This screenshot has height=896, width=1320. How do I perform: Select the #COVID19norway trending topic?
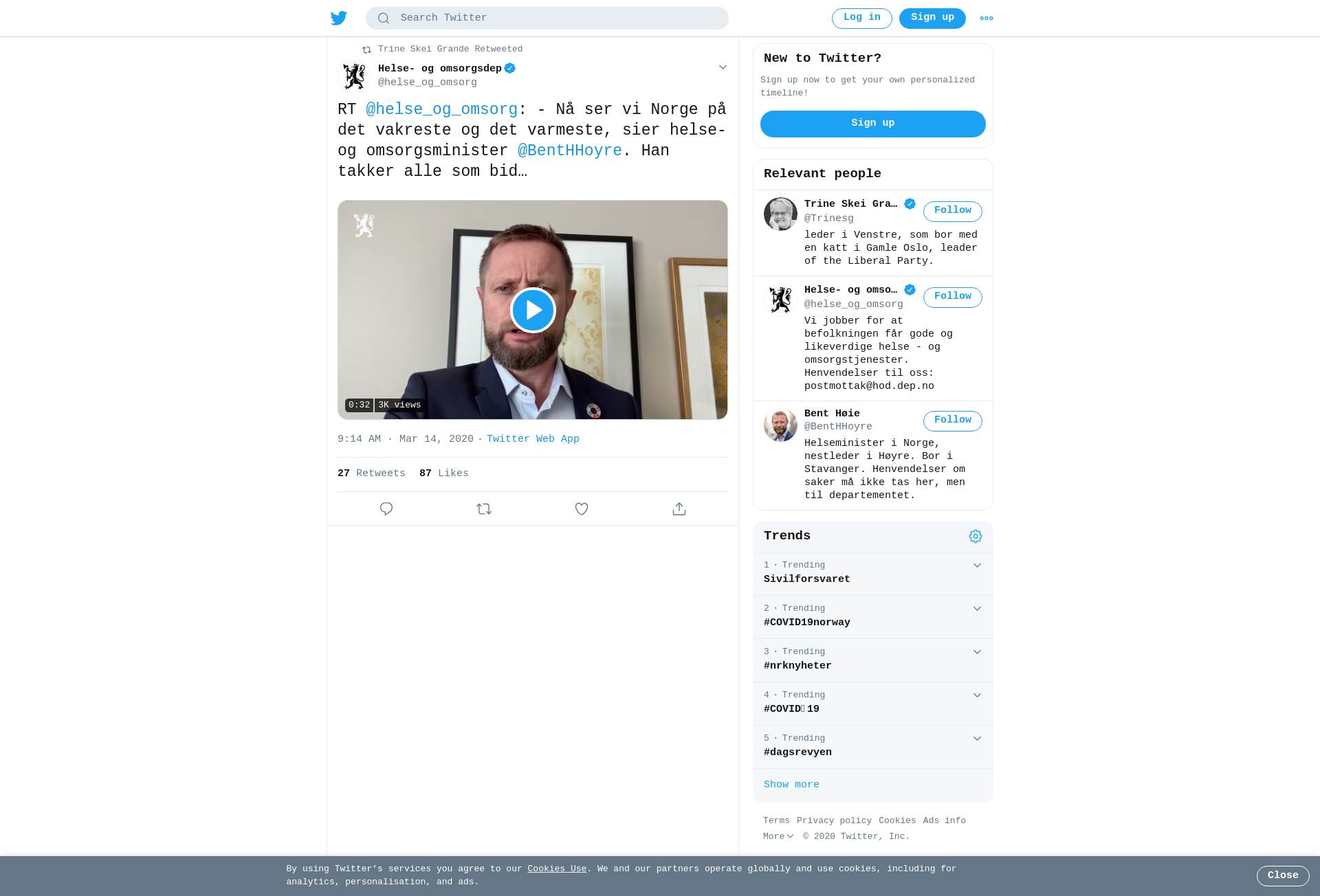pos(807,623)
